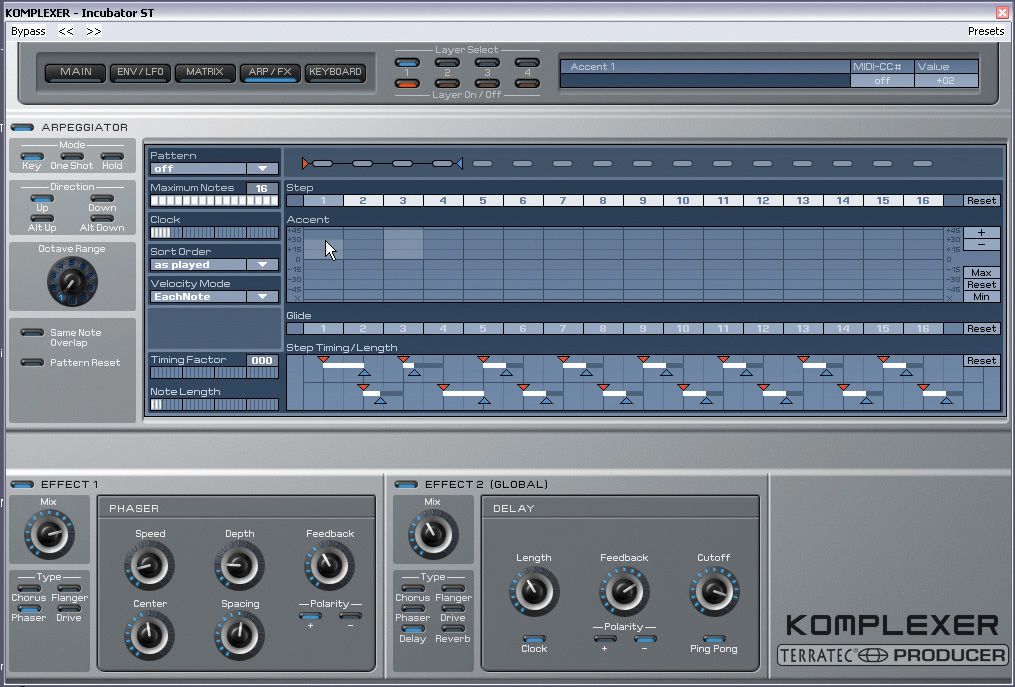Click the Effect 2 Mix knob
Screen dimensions: 1015x687
(x=433, y=534)
